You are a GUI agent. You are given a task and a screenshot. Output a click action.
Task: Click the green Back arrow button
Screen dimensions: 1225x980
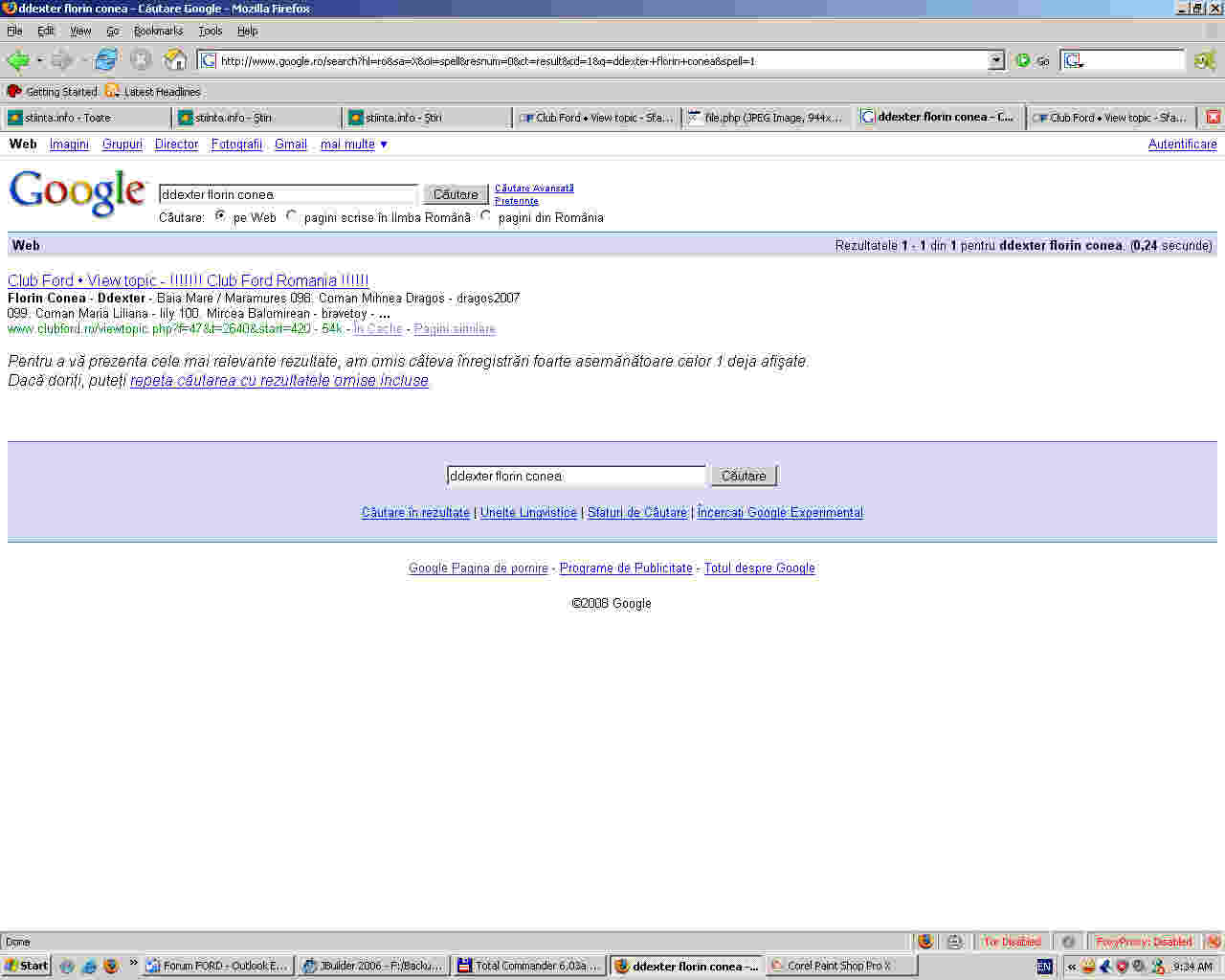pyautogui.click(x=17, y=60)
